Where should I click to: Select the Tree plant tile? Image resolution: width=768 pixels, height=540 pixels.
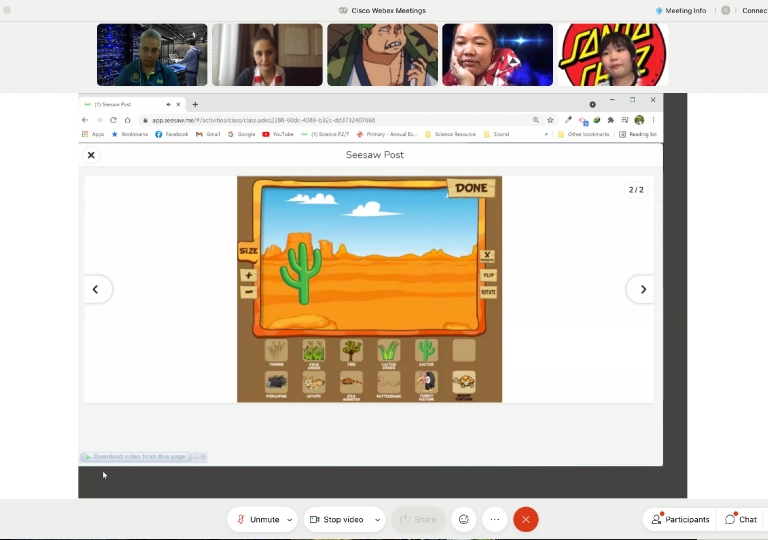(352, 350)
